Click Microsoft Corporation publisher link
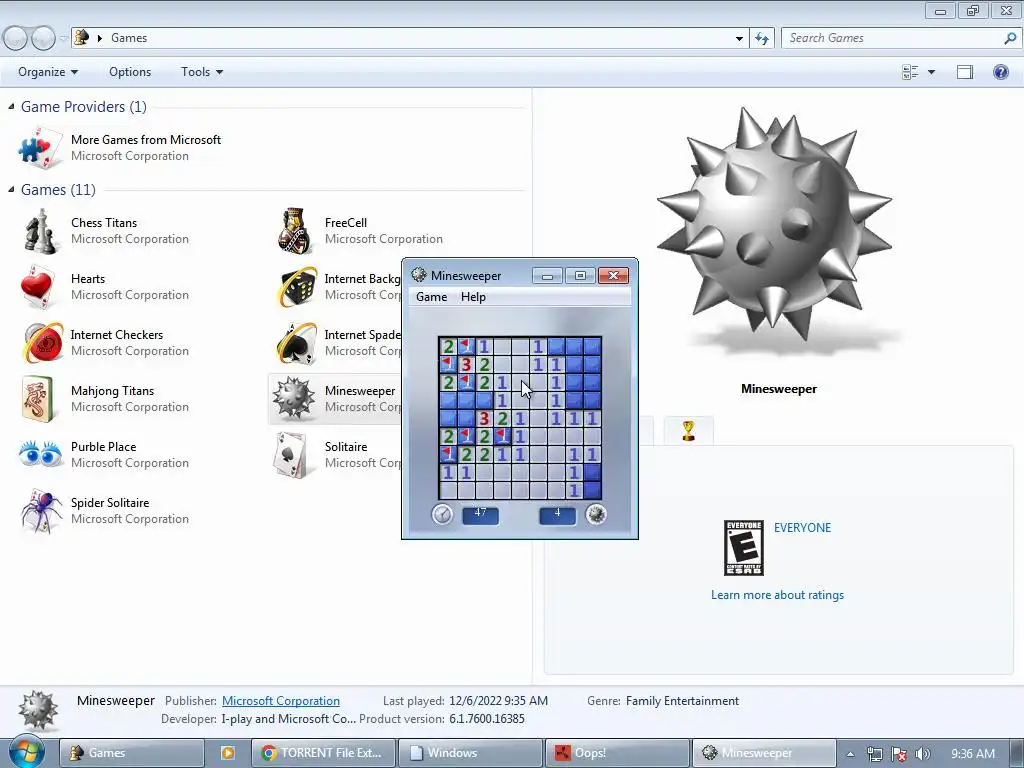The width and height of the screenshot is (1024, 768). pyautogui.click(x=281, y=701)
